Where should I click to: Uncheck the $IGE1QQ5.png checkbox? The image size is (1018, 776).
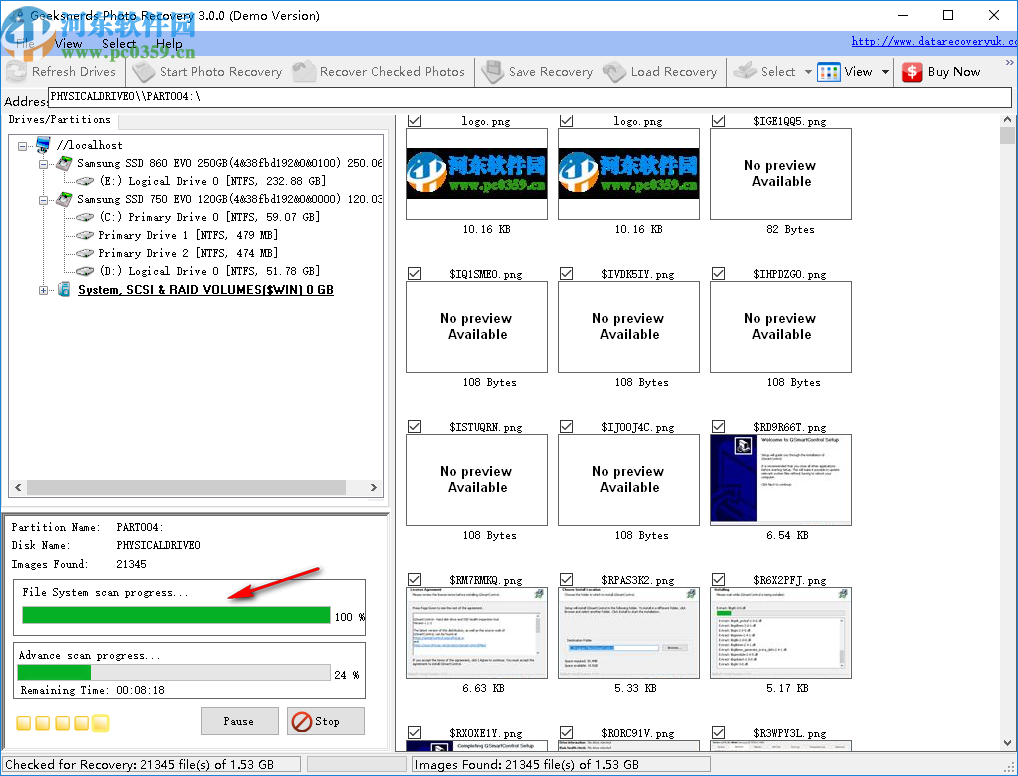click(x=719, y=120)
